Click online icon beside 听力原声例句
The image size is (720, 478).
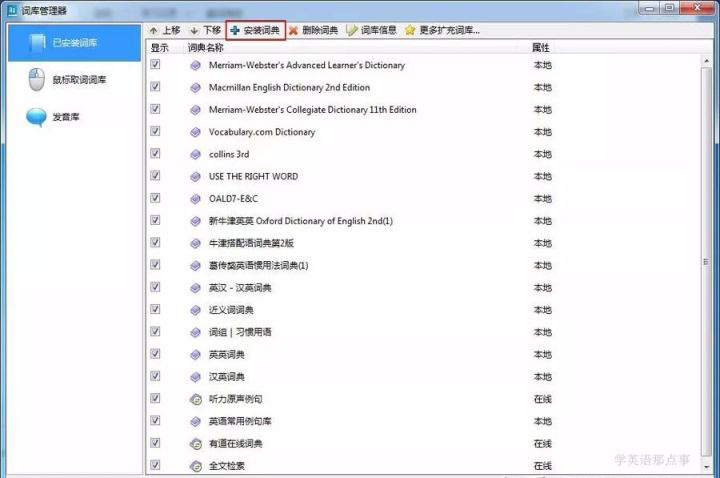[196, 399]
